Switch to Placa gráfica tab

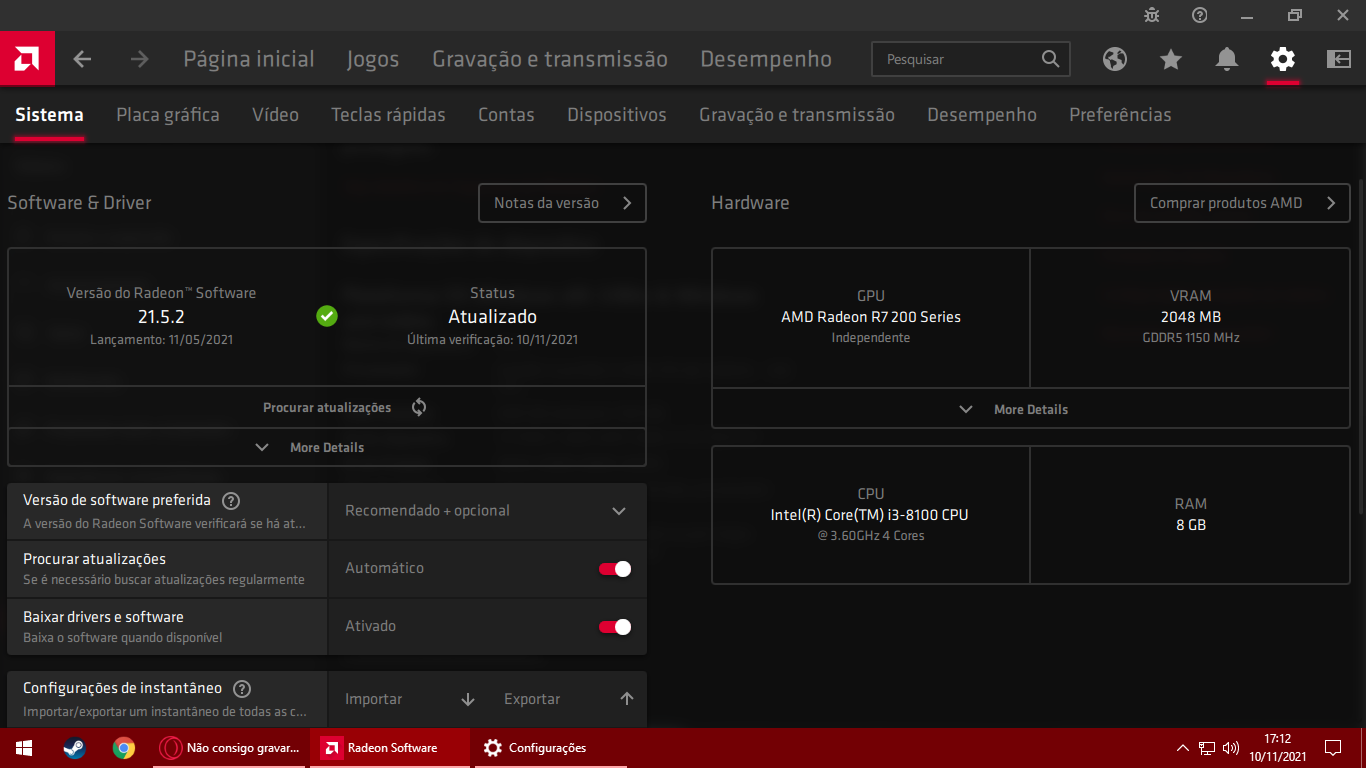pos(168,115)
